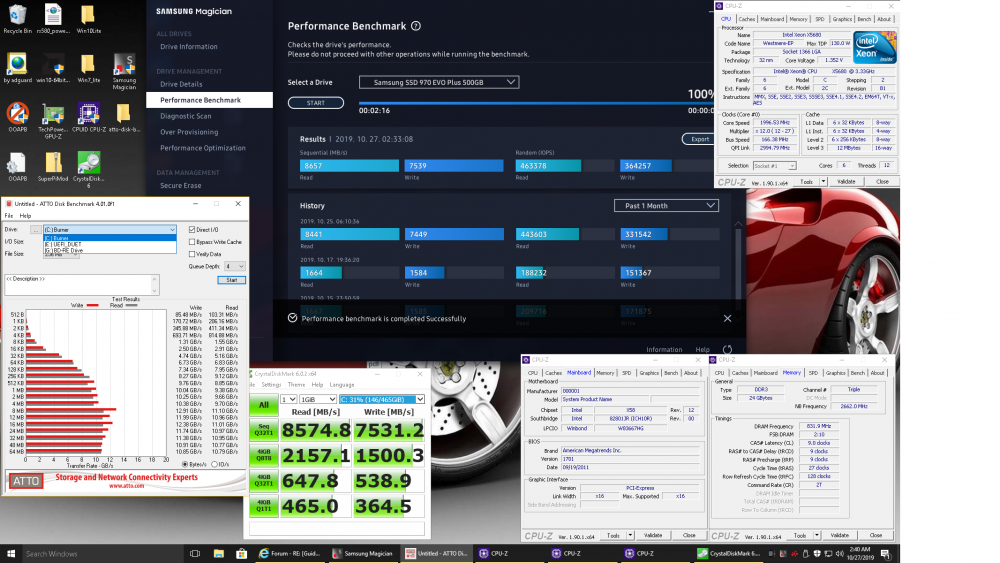Open the Windows Start menu

10,553
